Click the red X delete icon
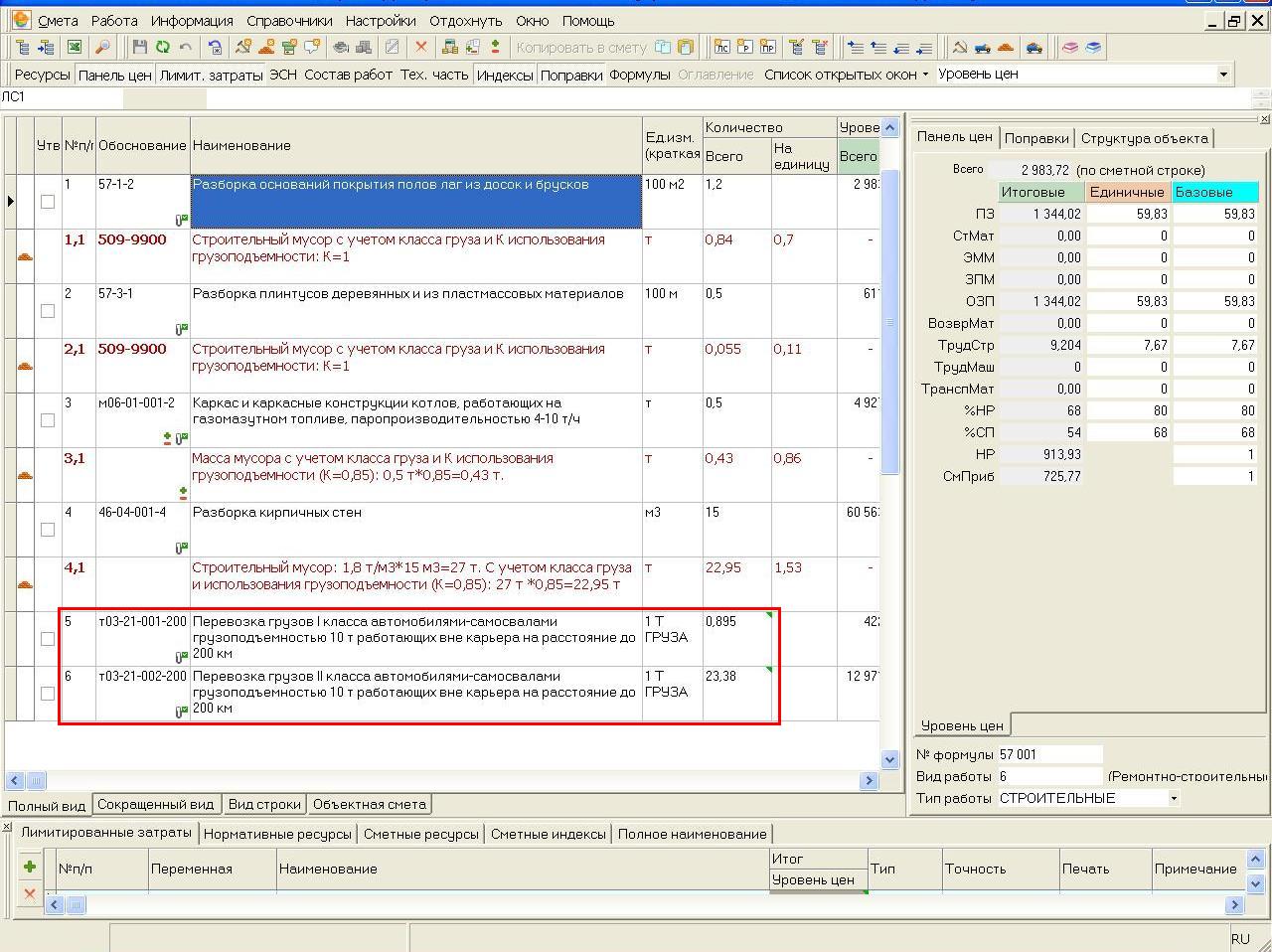This screenshot has width=1272, height=952. [x=420, y=47]
